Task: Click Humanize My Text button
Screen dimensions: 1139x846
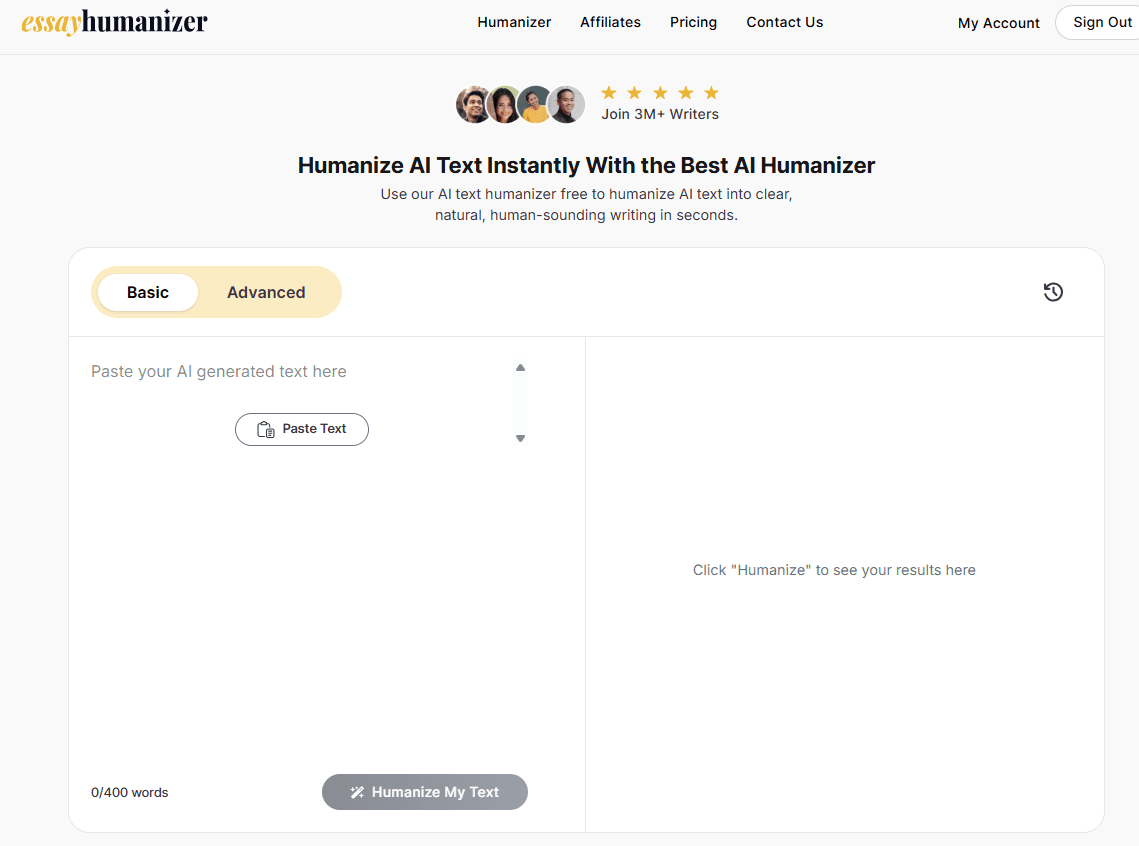Action: [x=425, y=792]
